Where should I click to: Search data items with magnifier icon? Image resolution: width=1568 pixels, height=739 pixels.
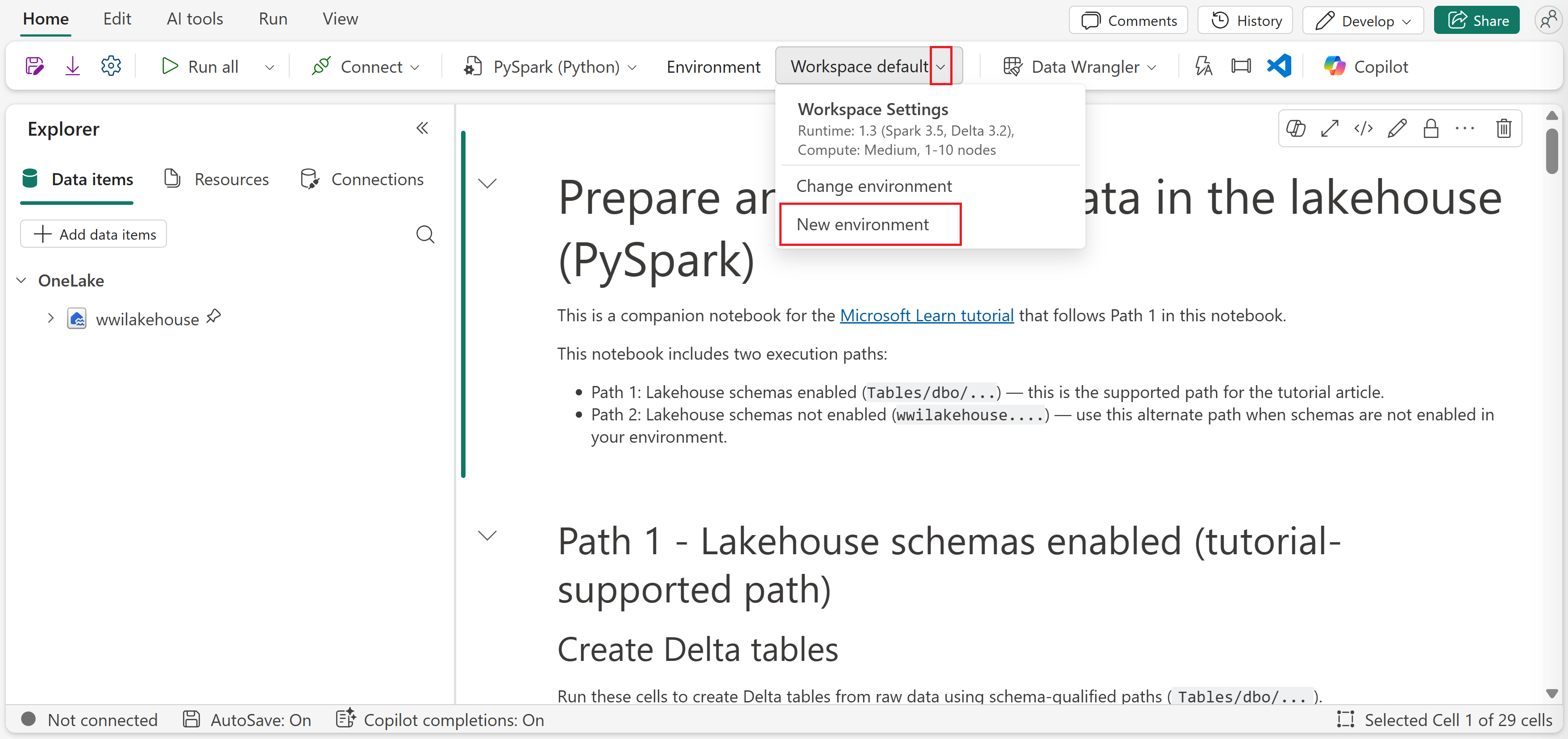[425, 234]
